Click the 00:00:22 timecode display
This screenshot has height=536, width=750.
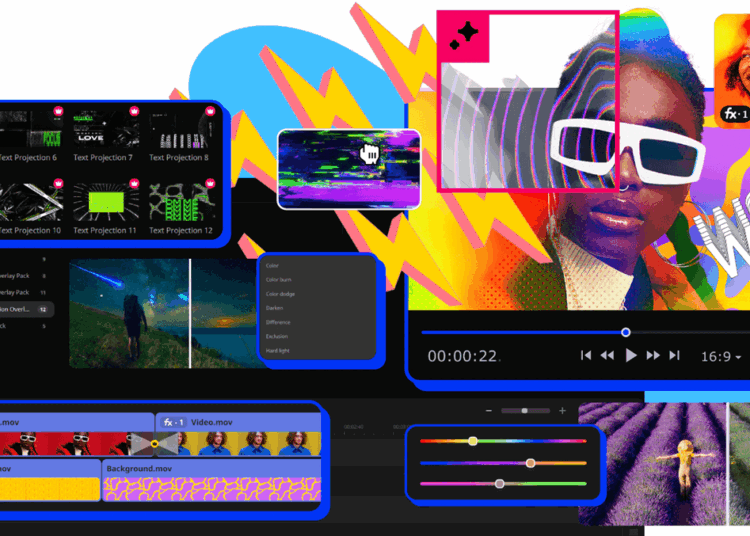463,356
